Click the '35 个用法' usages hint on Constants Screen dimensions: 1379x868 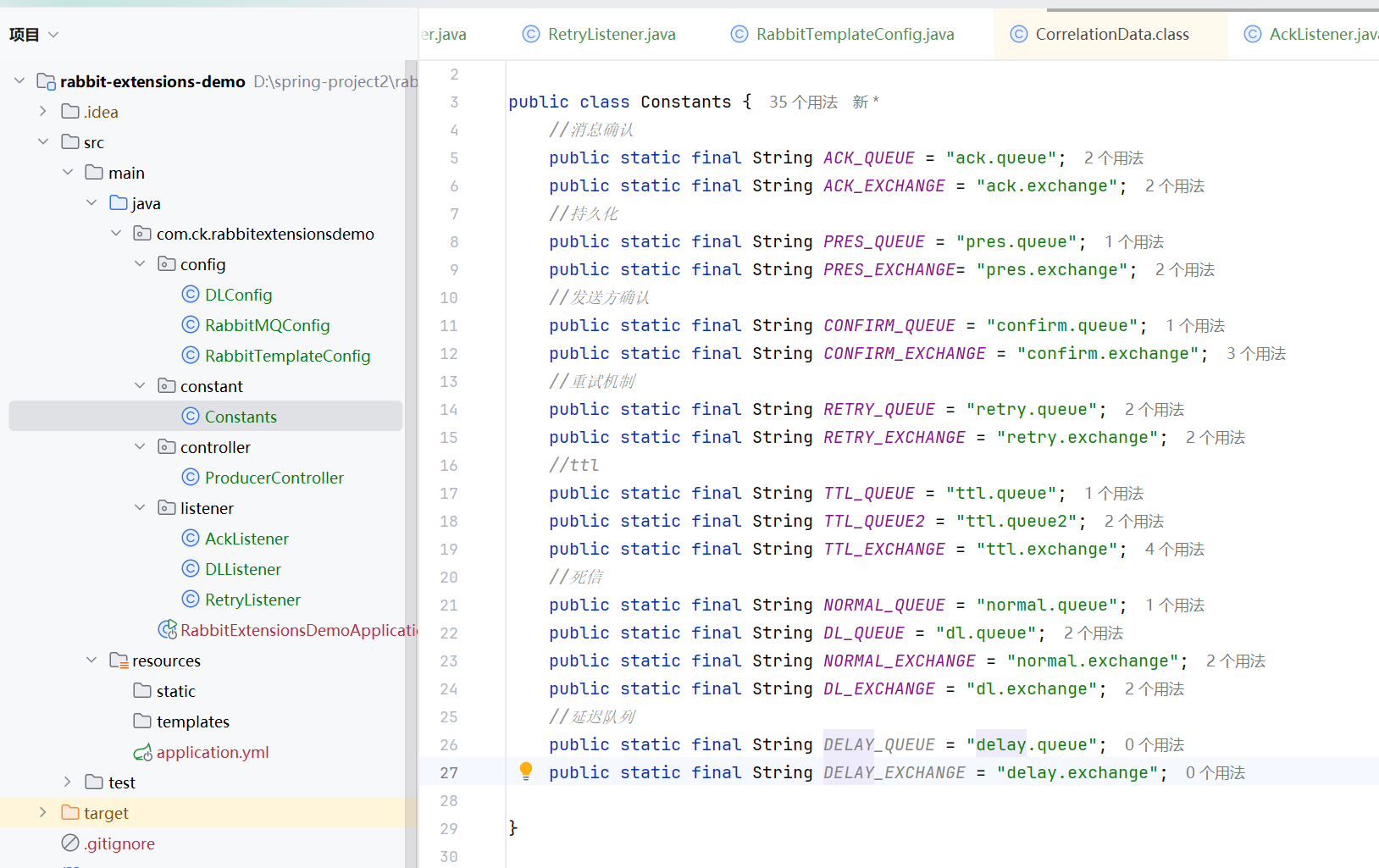pyautogui.click(x=803, y=102)
